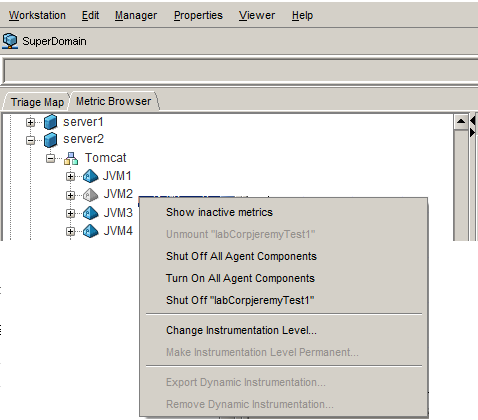
Task: Click the SuperDomain network icon
Action: point(10,41)
